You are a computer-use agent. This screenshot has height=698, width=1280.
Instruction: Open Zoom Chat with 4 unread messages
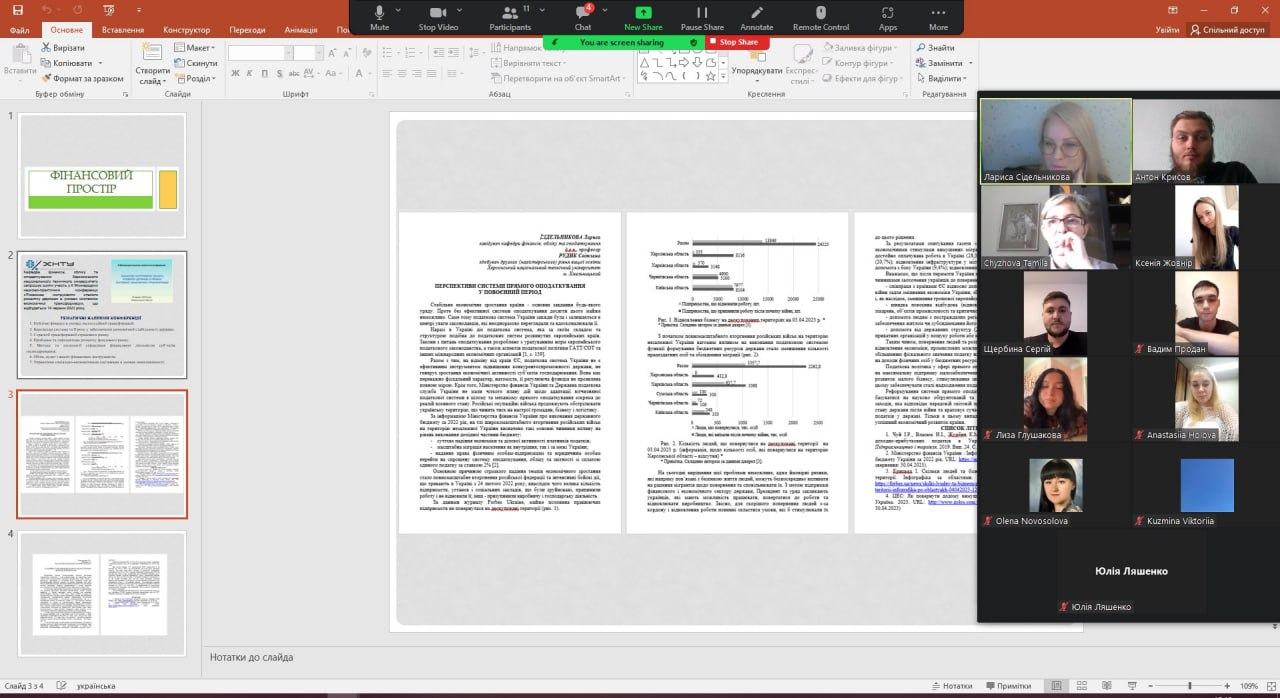click(x=583, y=17)
